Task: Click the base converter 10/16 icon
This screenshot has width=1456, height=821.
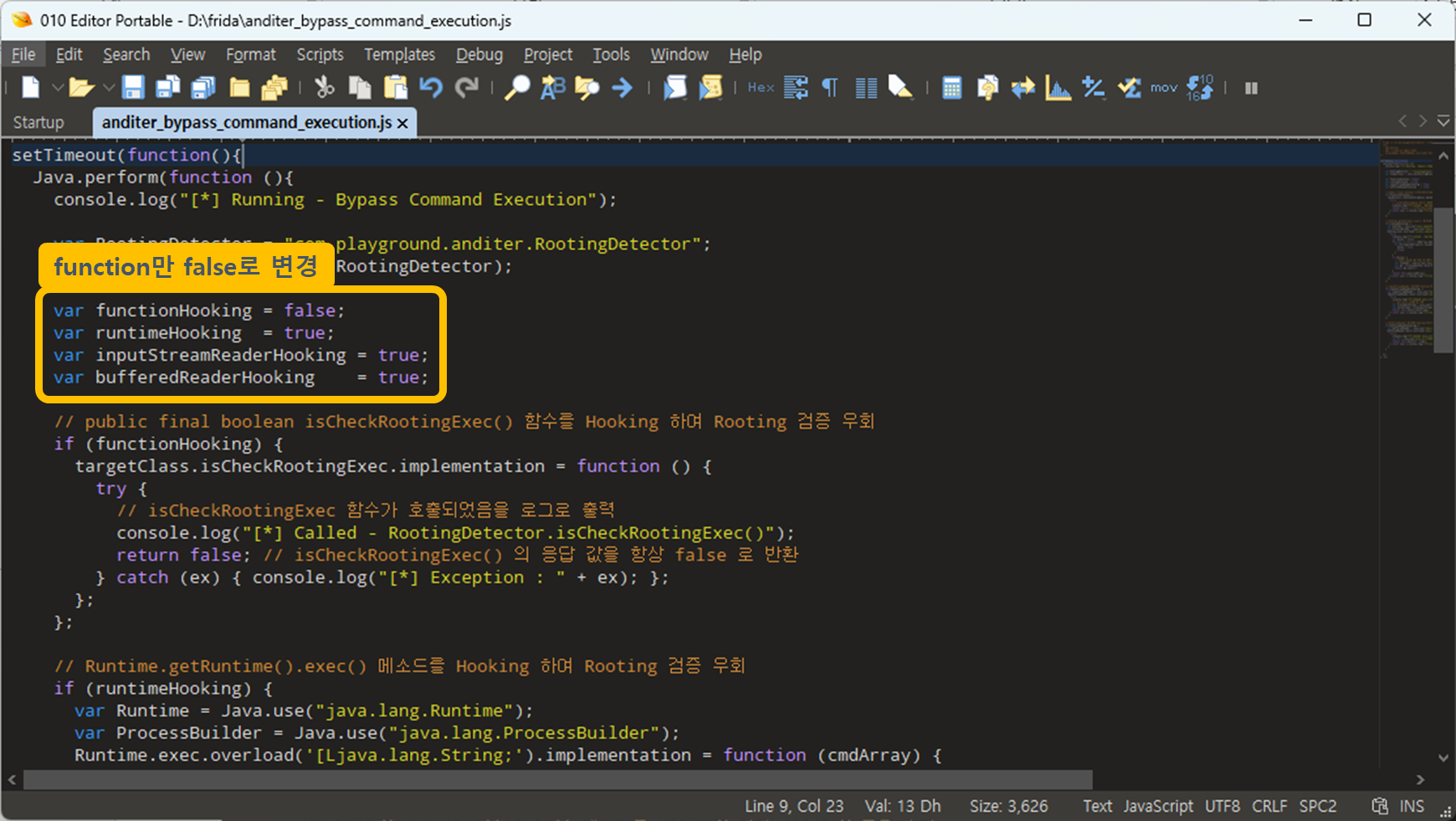Action: click(x=1200, y=87)
